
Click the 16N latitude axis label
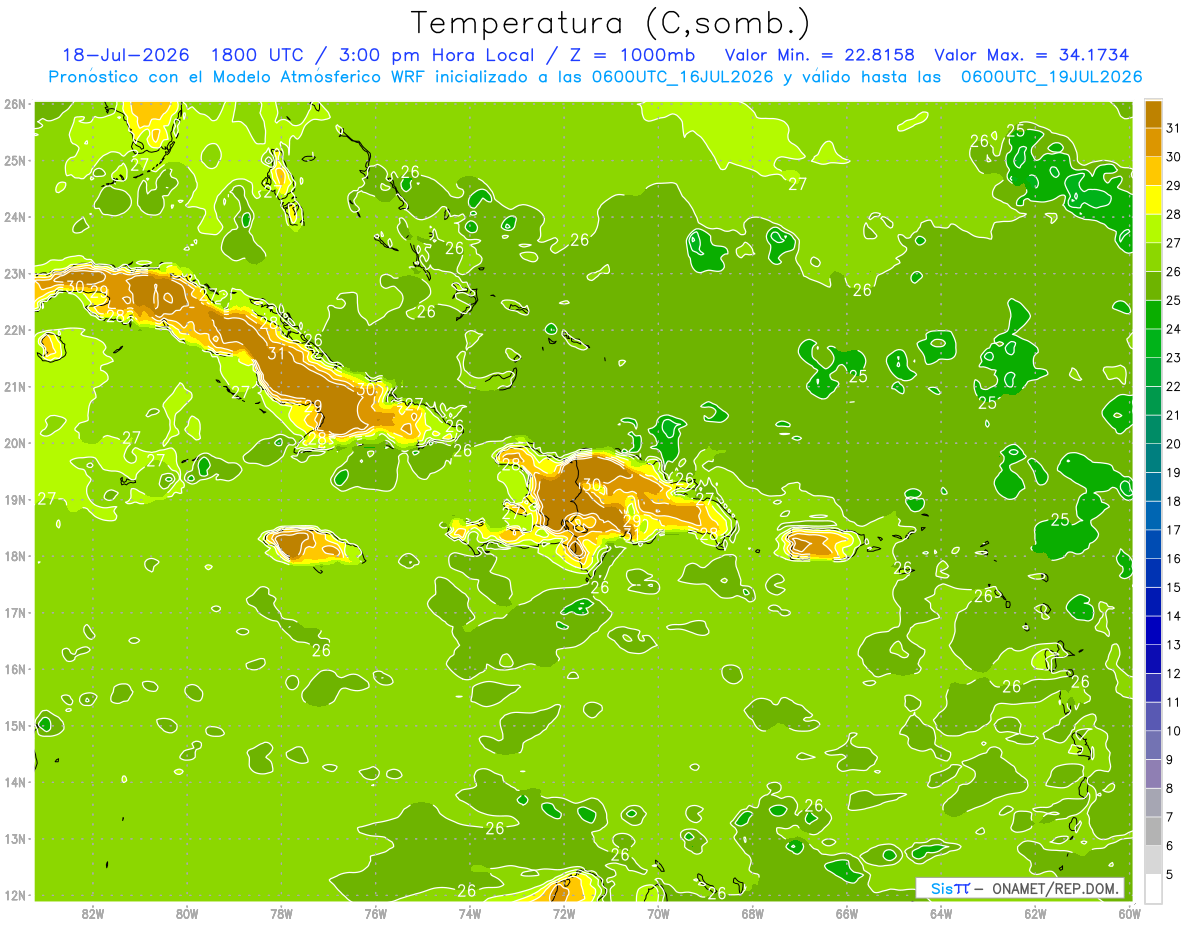click(x=15, y=669)
